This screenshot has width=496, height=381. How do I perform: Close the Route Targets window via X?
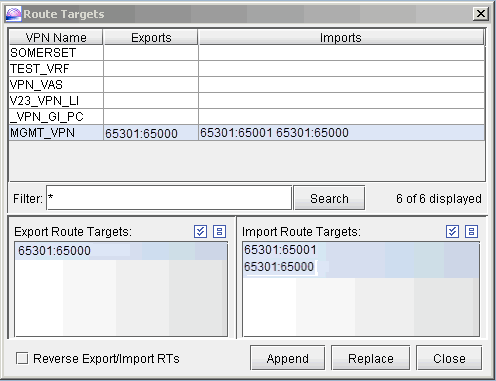click(481, 14)
